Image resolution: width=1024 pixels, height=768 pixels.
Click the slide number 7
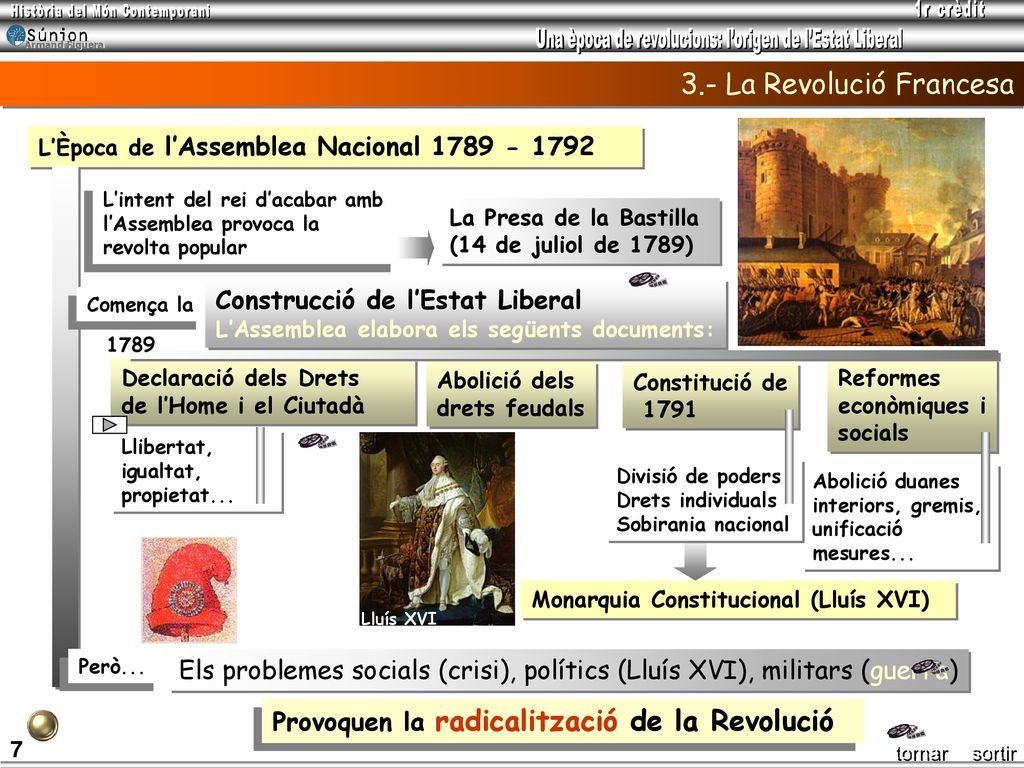16,749
